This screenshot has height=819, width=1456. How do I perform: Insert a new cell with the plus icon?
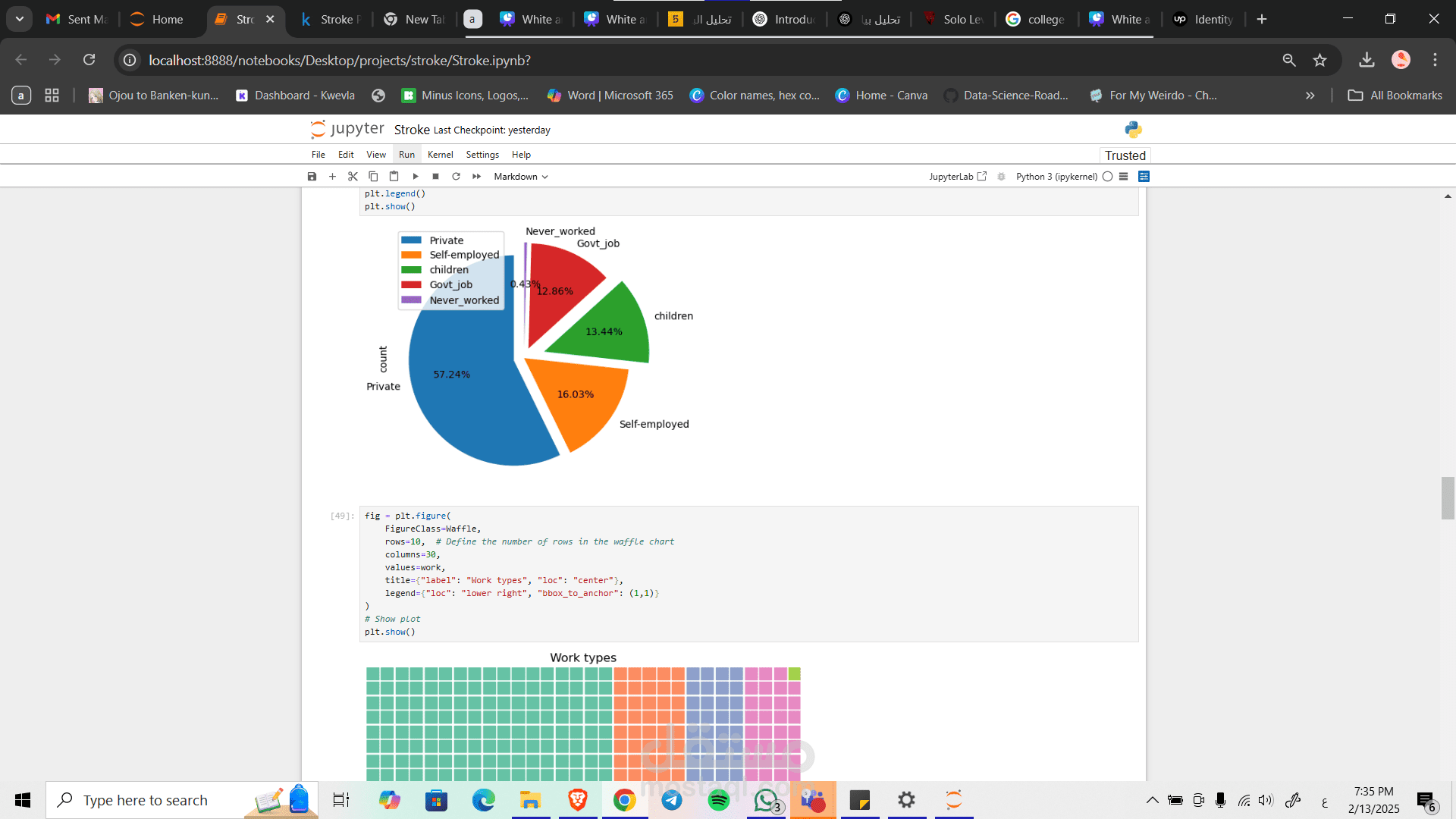[332, 177]
